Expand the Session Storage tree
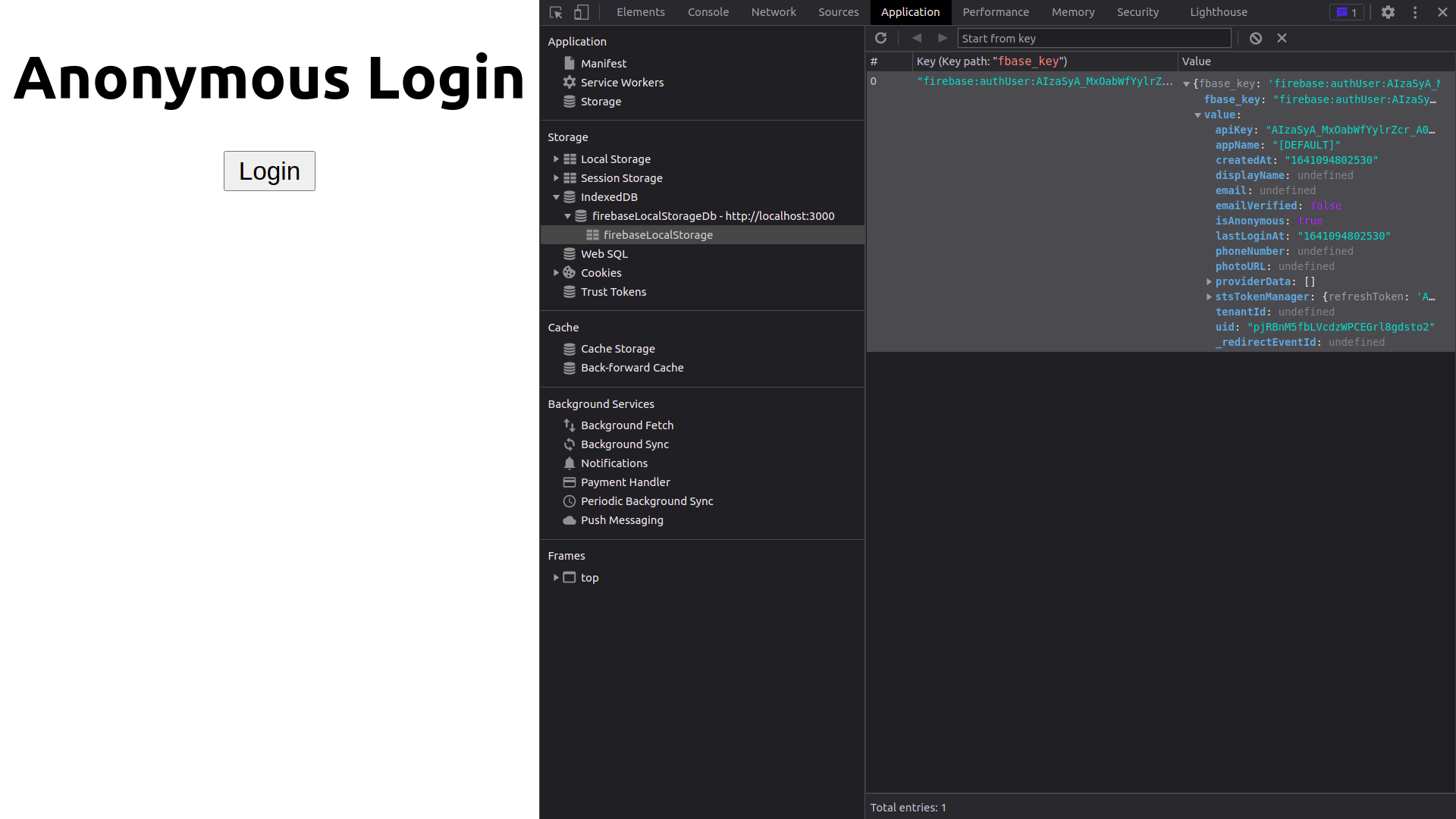The image size is (1456, 819). pos(556,178)
